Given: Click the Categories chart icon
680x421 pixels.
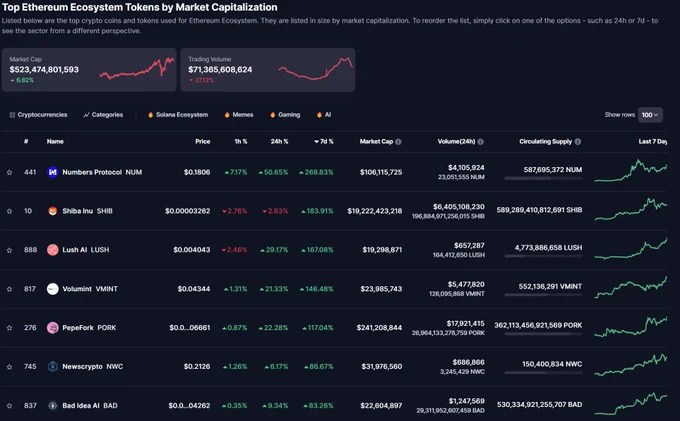Looking at the screenshot, I should point(86,115).
